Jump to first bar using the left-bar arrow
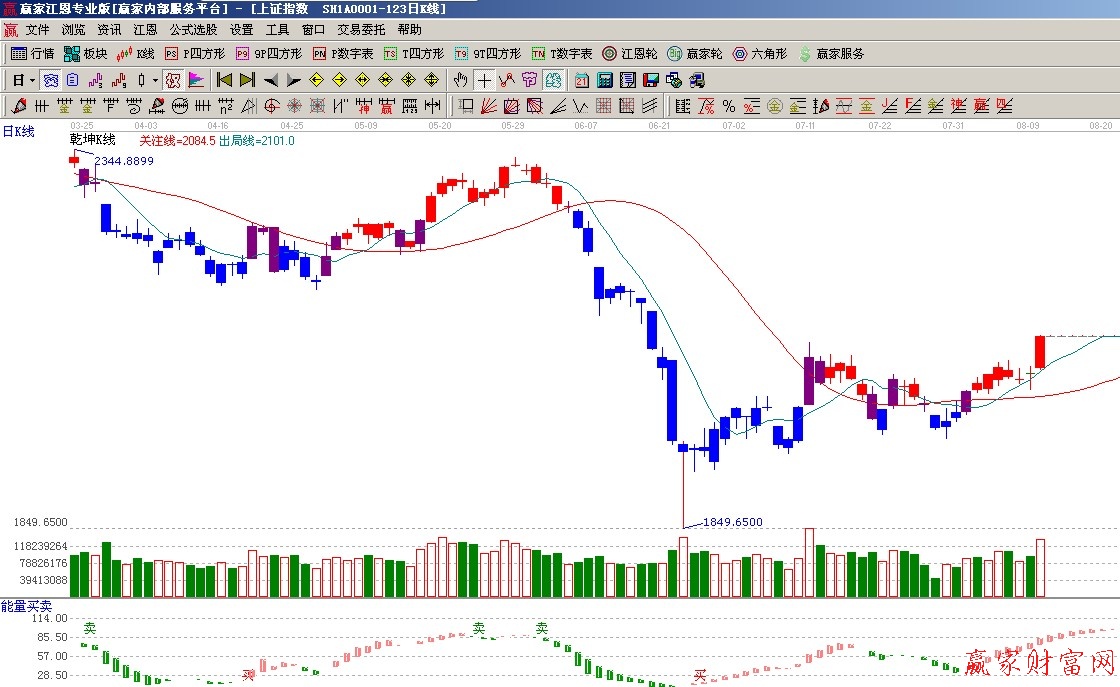Screen dimensions: 1120x687 tap(224, 80)
